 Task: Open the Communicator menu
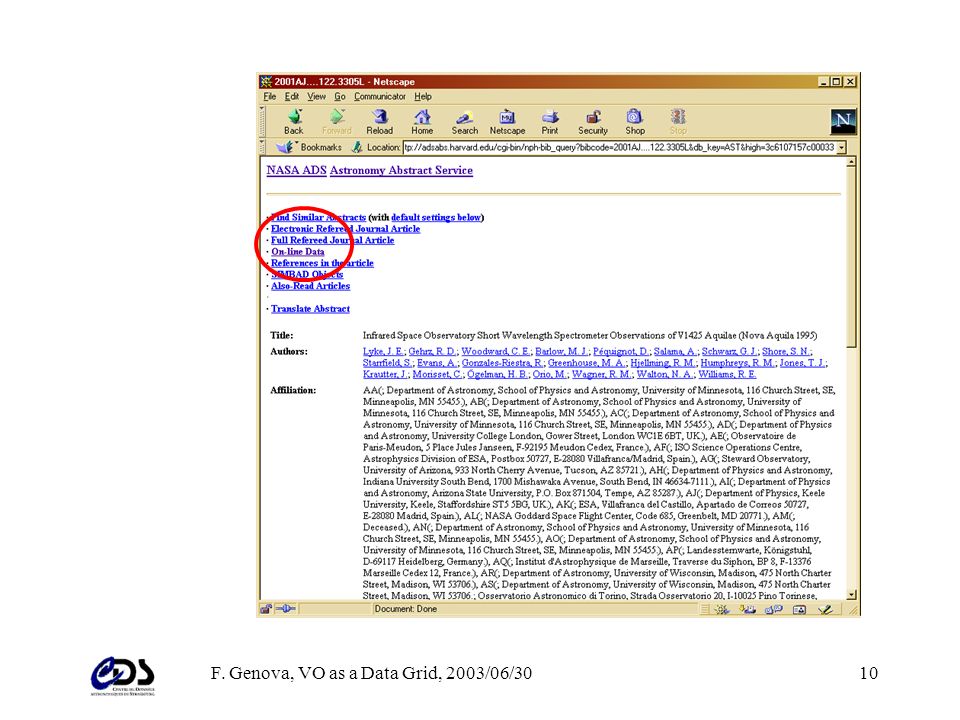[380, 97]
